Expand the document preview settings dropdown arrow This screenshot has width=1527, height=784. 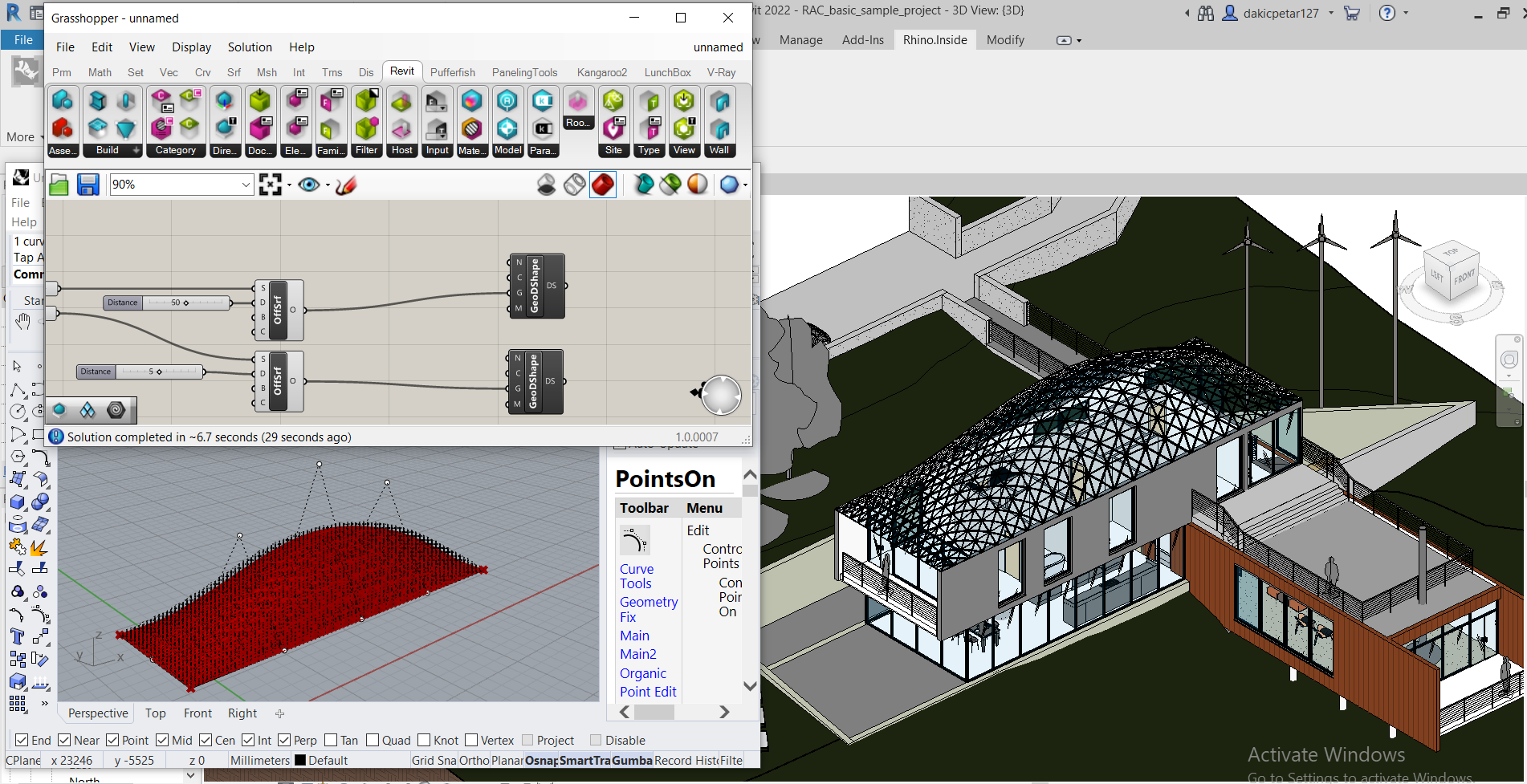(x=745, y=185)
